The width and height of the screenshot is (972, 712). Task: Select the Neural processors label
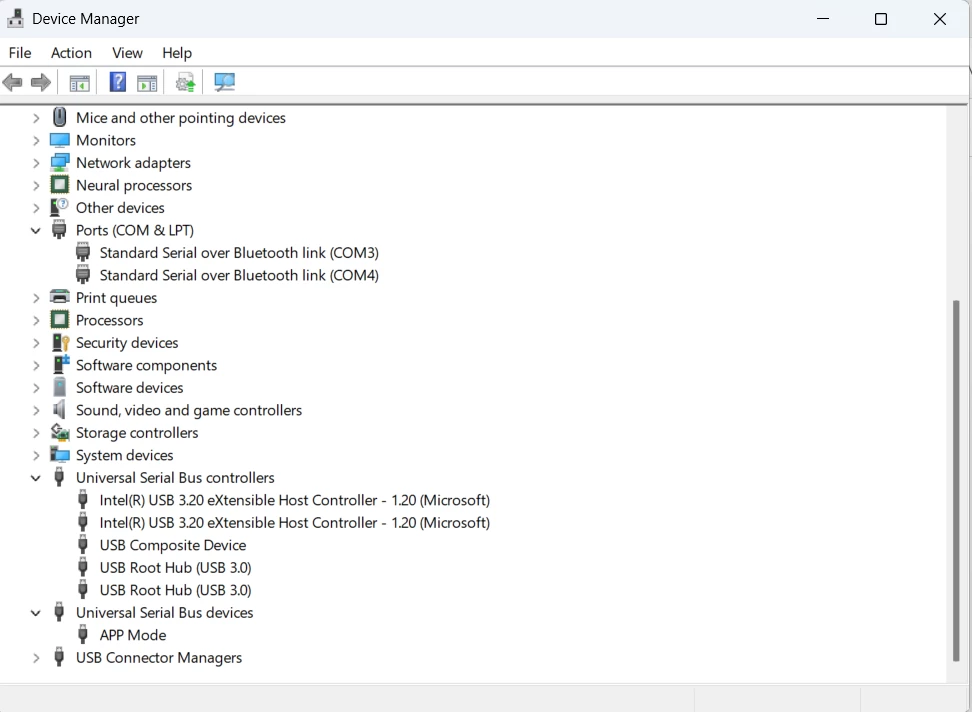point(134,185)
